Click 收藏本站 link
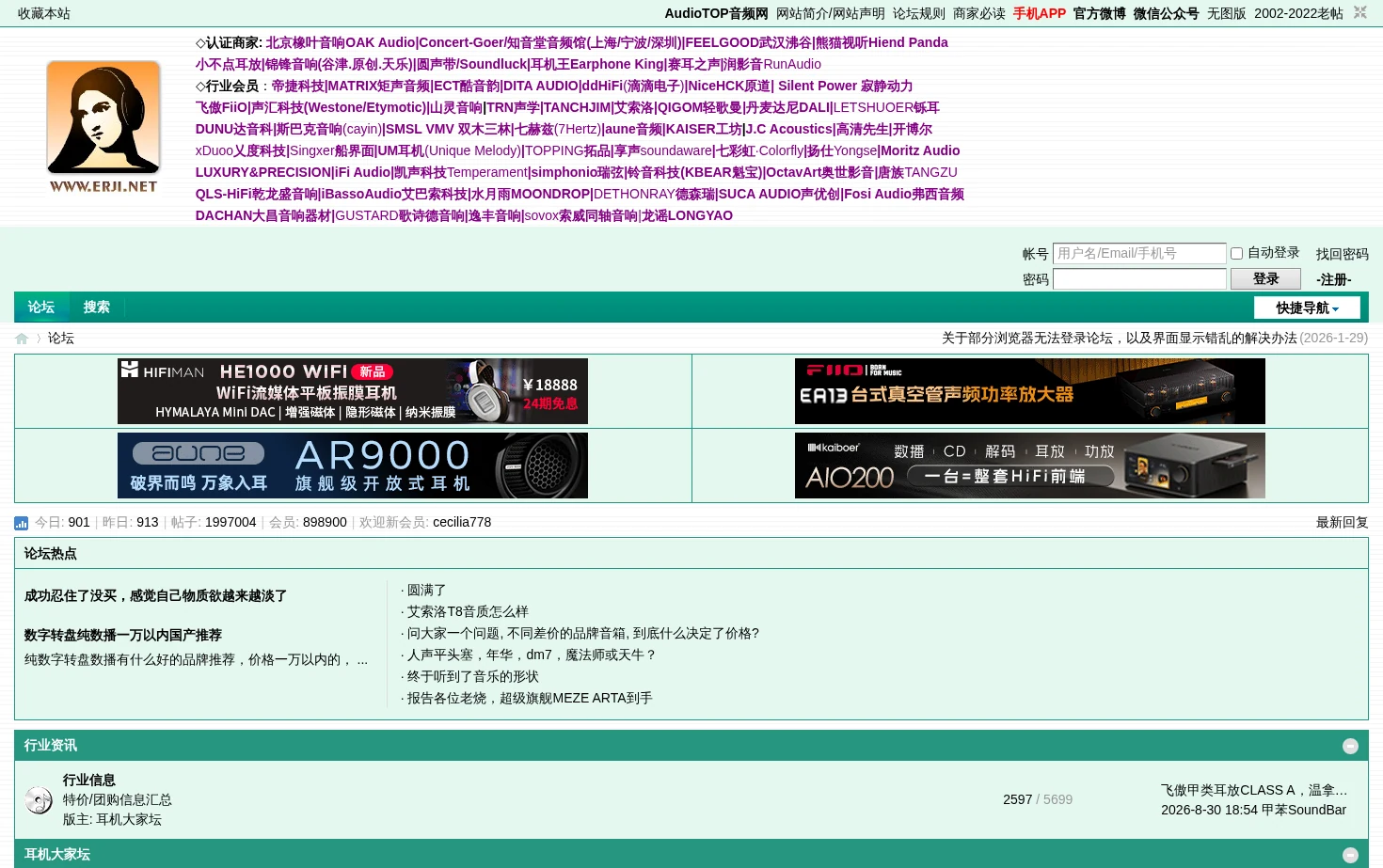The image size is (1383, 868). click(x=44, y=13)
